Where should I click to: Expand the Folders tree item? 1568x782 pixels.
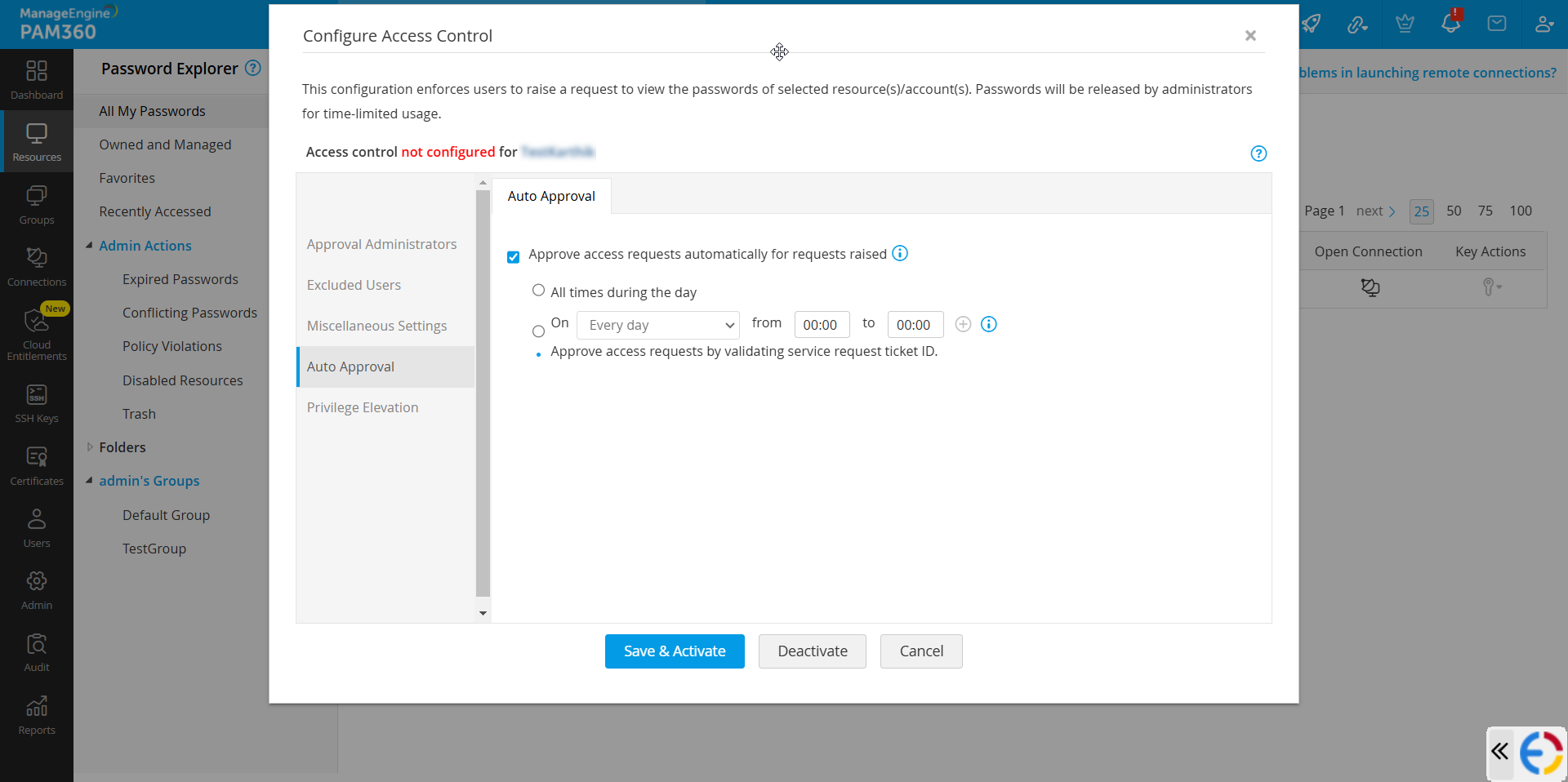[x=90, y=447]
